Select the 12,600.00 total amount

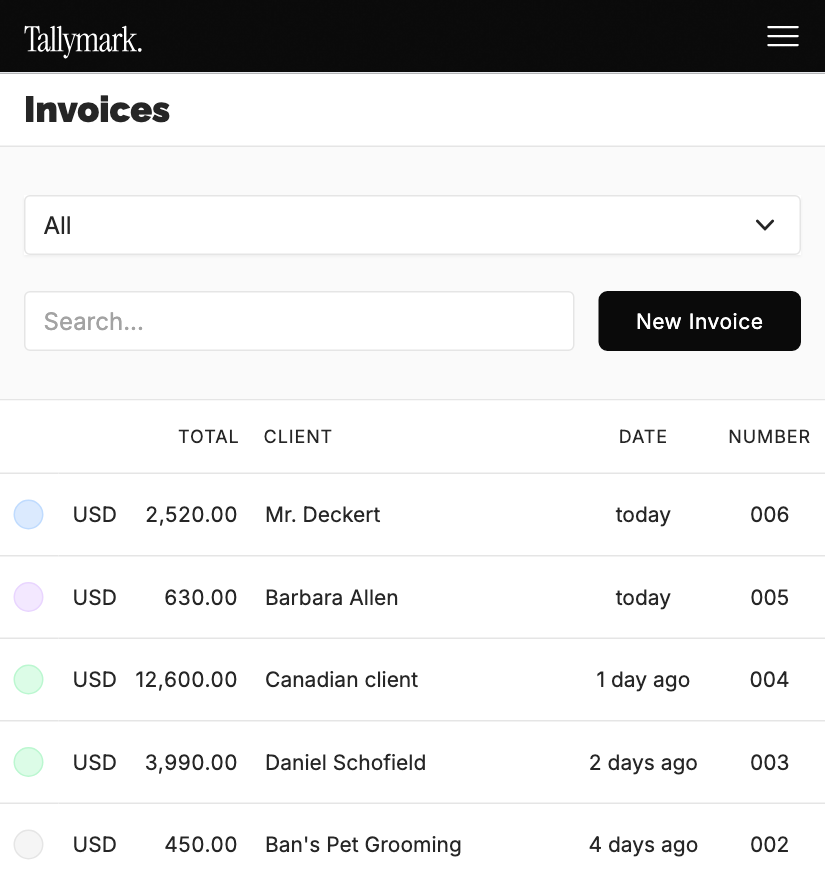pos(186,680)
